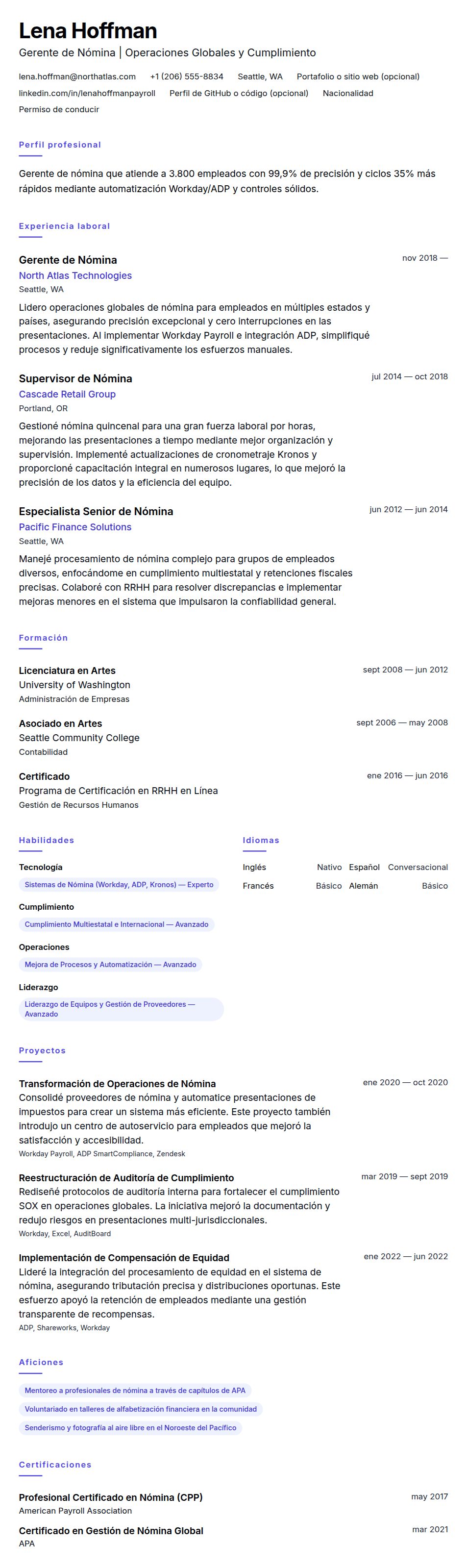Select the Voluntariado en talleres tag

point(141,1409)
